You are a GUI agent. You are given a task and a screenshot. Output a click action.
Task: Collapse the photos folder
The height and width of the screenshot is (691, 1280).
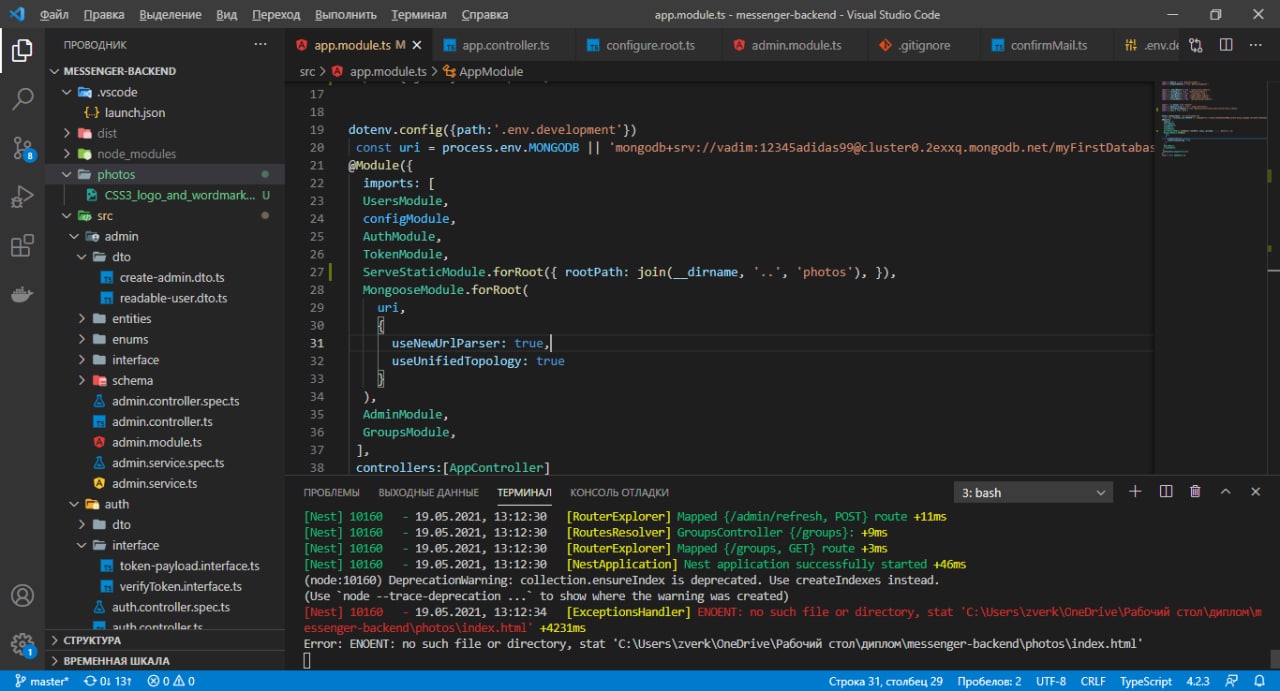pyautogui.click(x=115, y=175)
